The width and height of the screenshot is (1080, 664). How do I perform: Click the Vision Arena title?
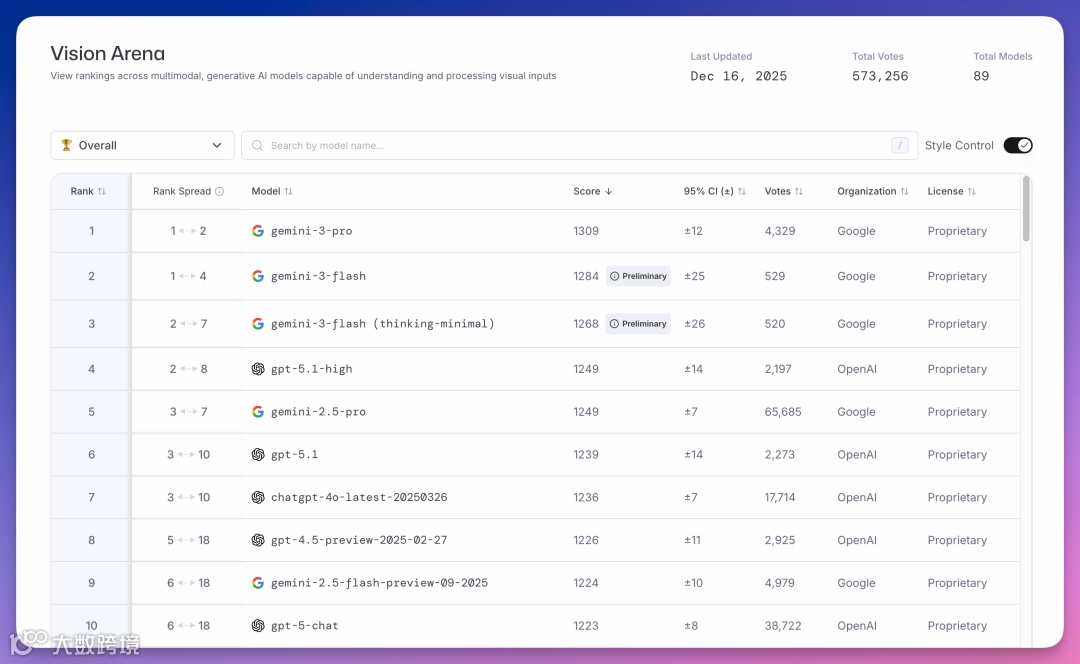(107, 53)
